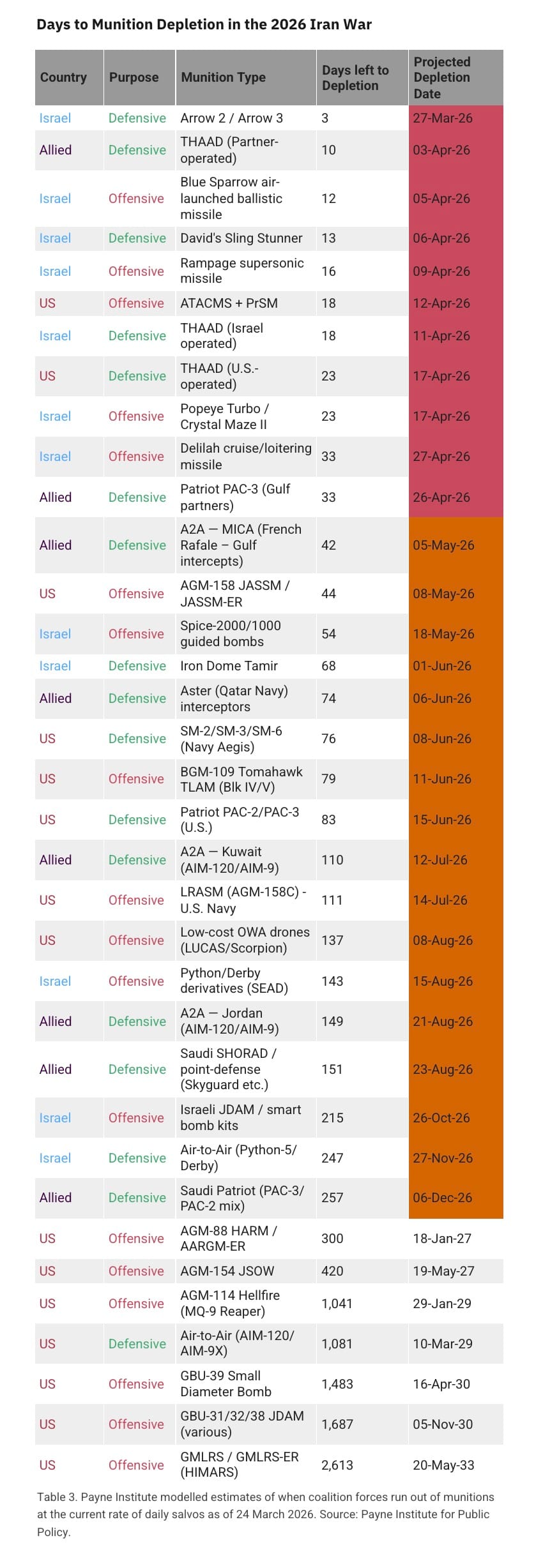Click the Days left to Depletion header
543x1568 pixels.
355,78
